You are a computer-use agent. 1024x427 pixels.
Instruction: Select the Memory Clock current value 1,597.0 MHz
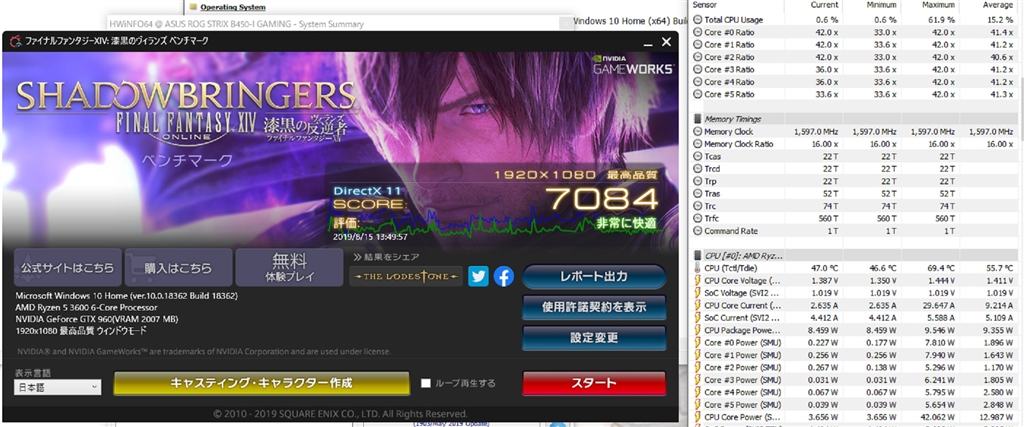coord(816,132)
